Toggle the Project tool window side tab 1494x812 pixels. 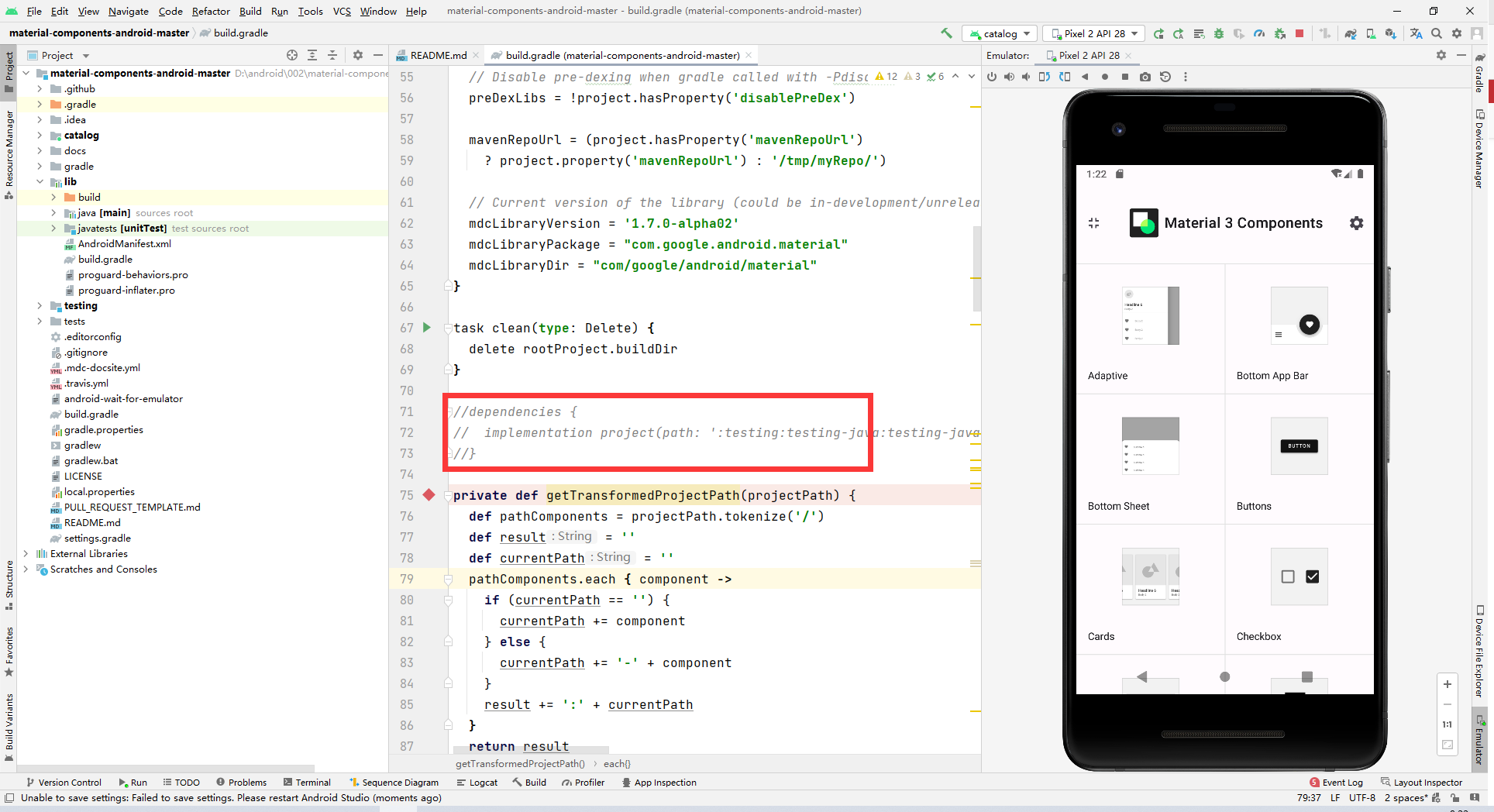(x=9, y=71)
